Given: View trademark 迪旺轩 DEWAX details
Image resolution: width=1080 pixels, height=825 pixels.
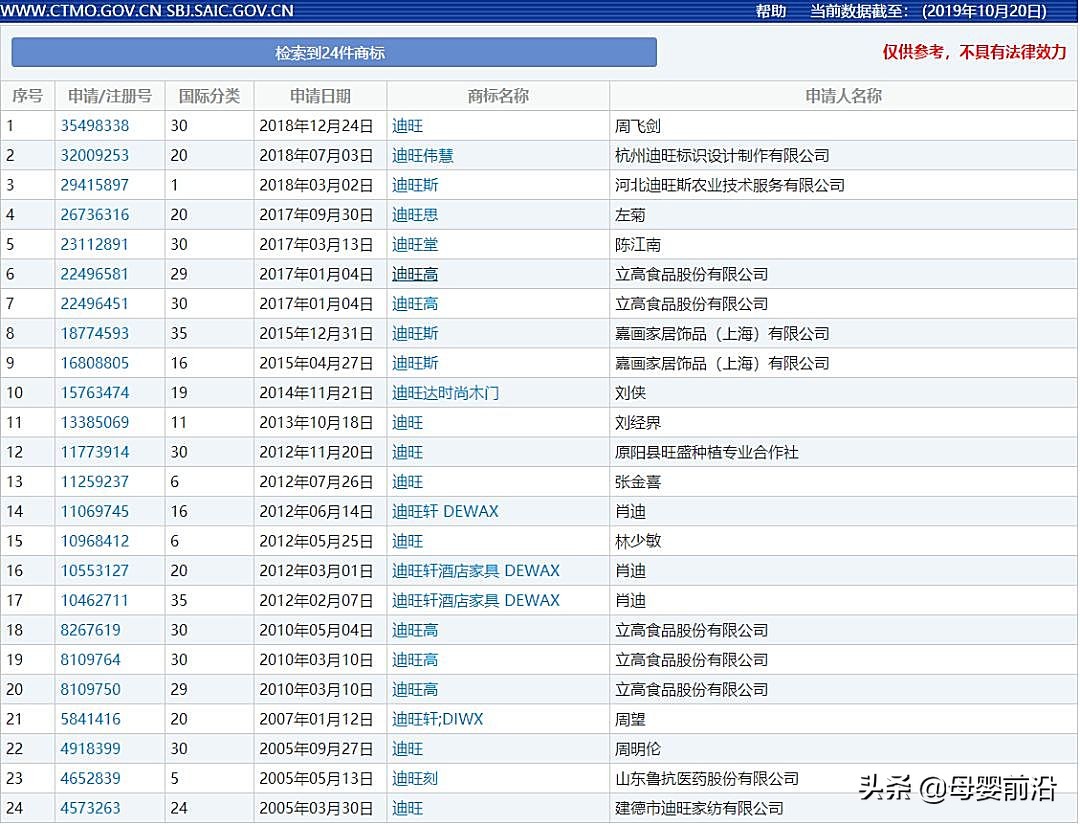Looking at the screenshot, I should coord(441,511).
